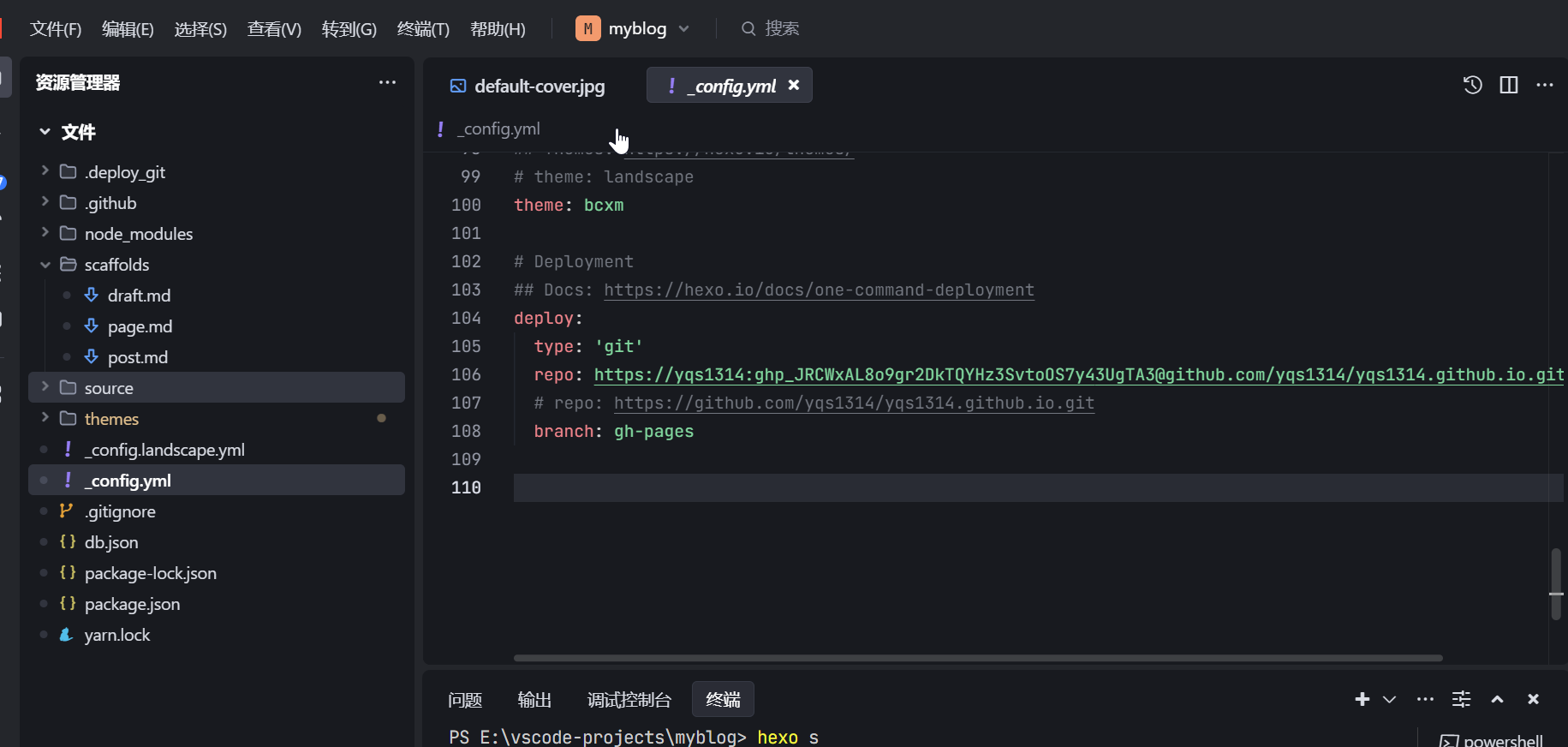
Task: Add a new terminal with plus icon
Action: click(1362, 700)
